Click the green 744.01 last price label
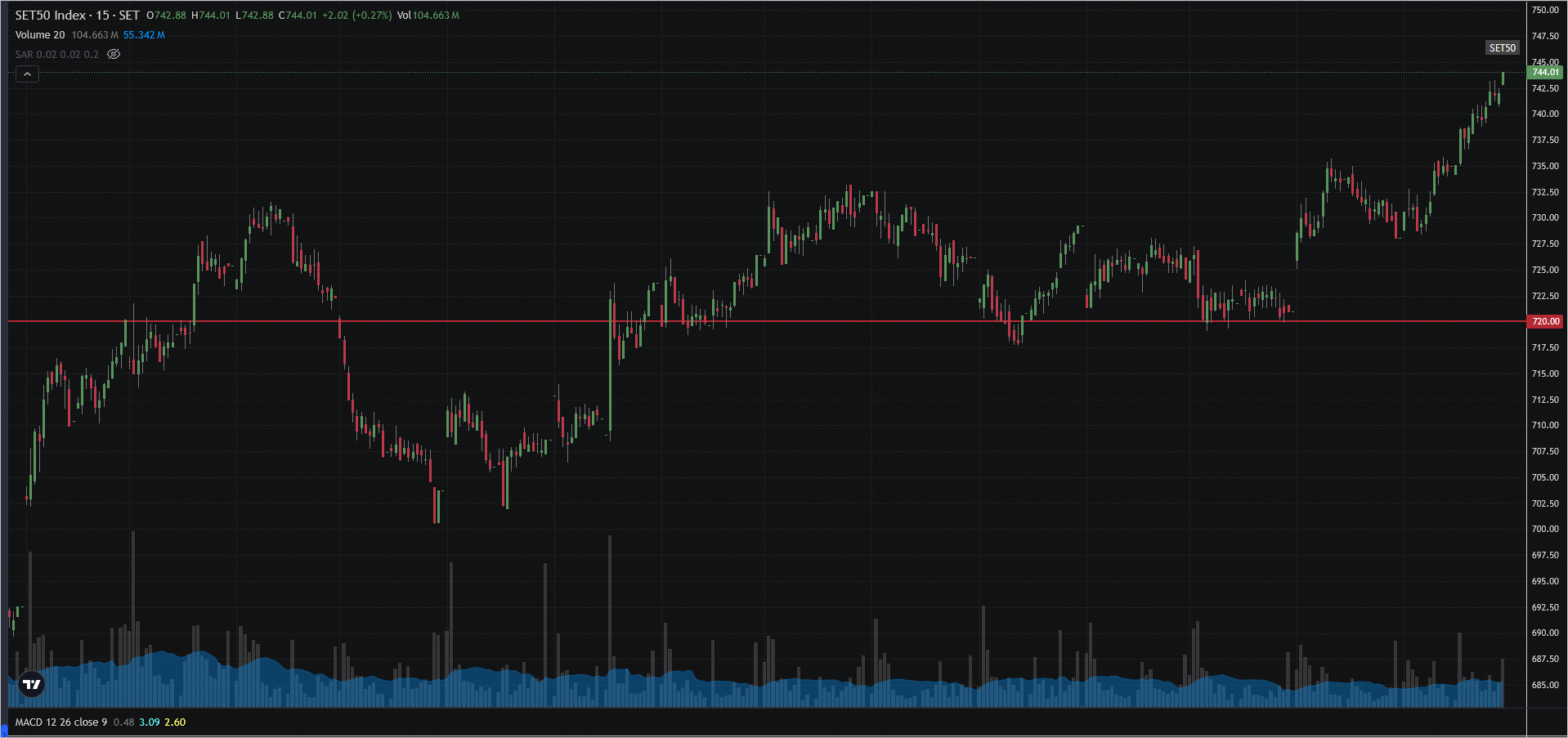This screenshot has width=1568, height=738. click(x=1545, y=72)
